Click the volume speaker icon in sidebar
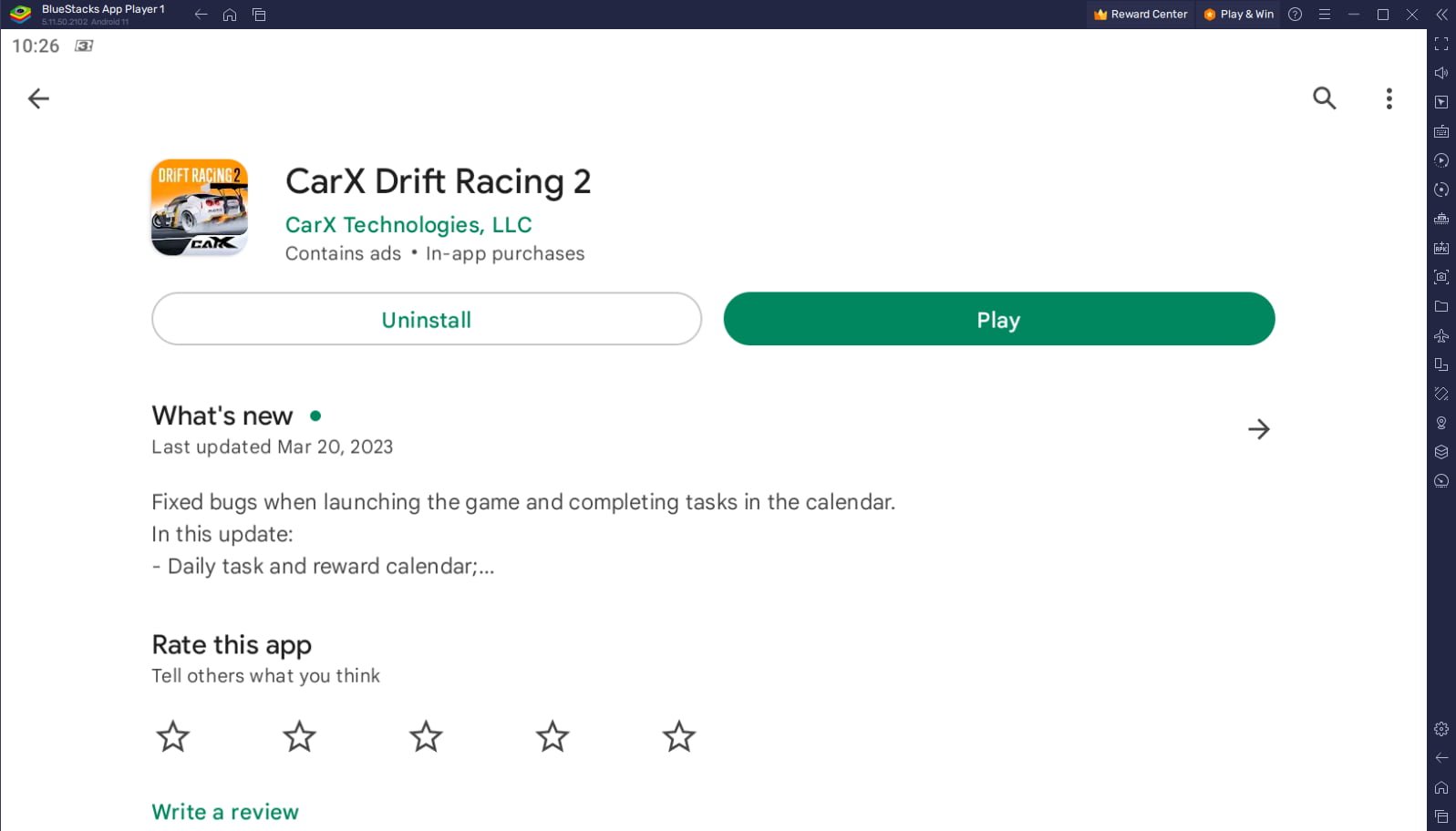 [1441, 73]
